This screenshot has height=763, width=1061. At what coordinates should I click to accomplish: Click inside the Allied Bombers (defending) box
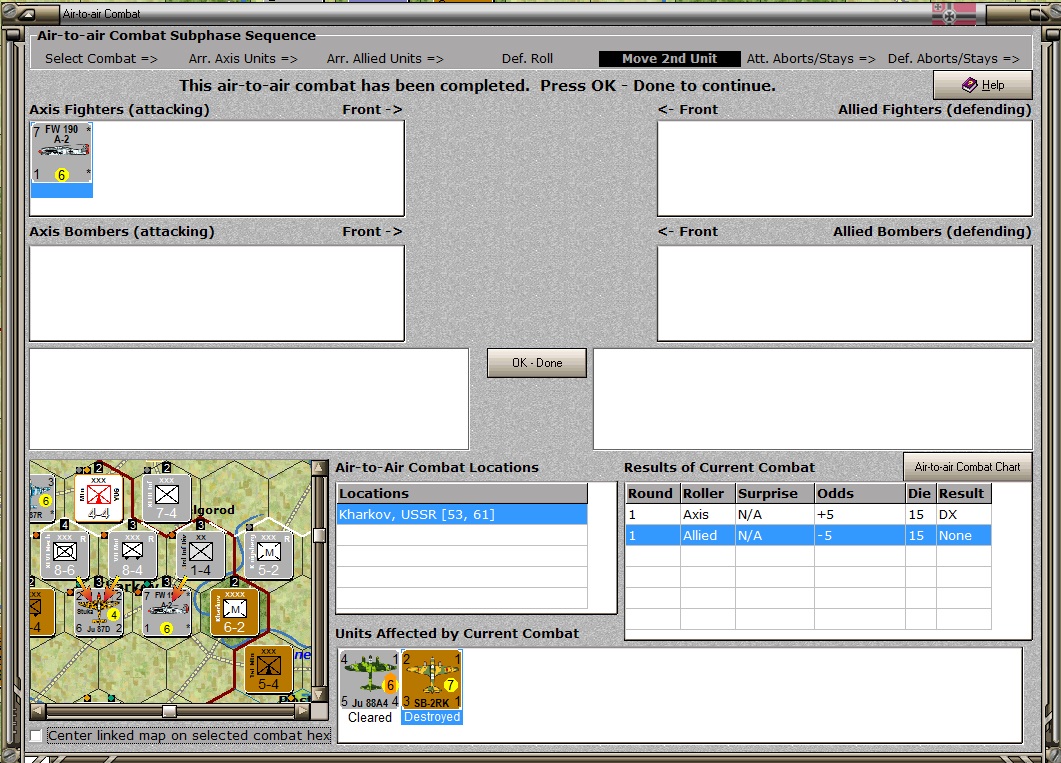click(844, 293)
